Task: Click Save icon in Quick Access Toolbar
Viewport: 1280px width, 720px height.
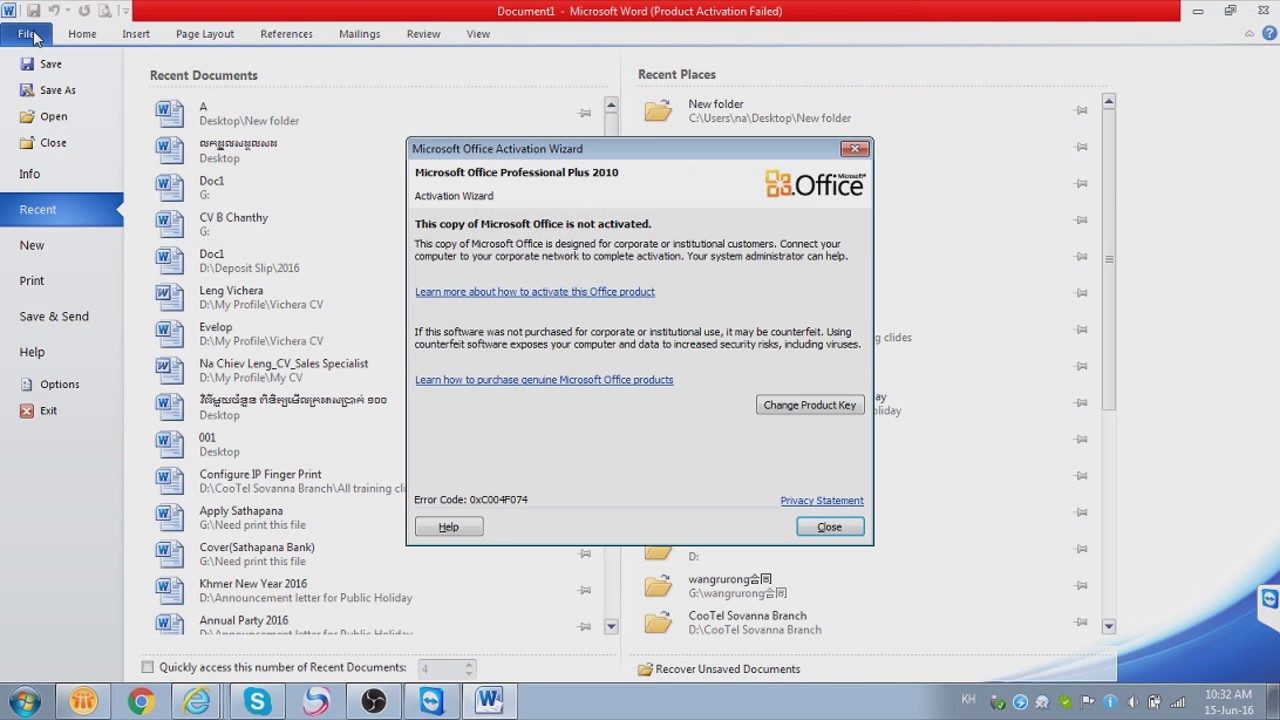Action: [x=33, y=11]
